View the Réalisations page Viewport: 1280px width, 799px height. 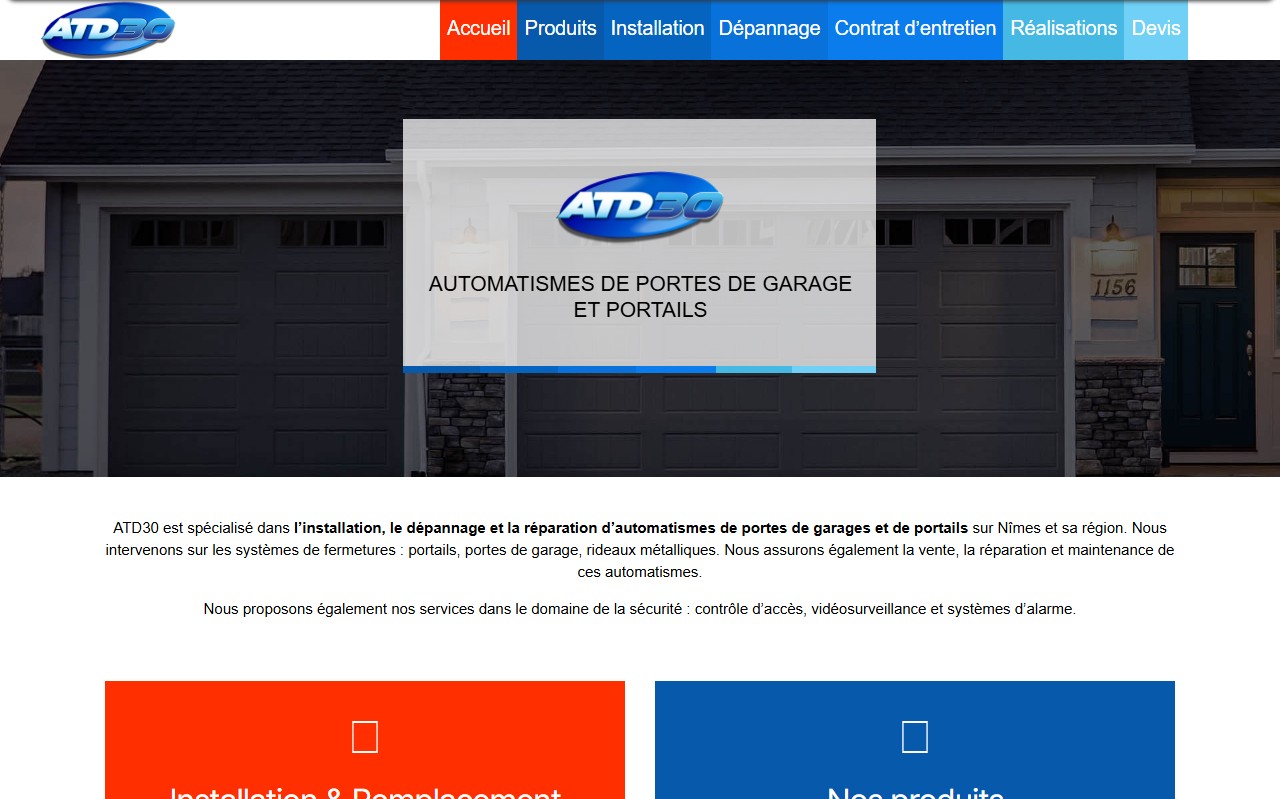tap(1063, 30)
